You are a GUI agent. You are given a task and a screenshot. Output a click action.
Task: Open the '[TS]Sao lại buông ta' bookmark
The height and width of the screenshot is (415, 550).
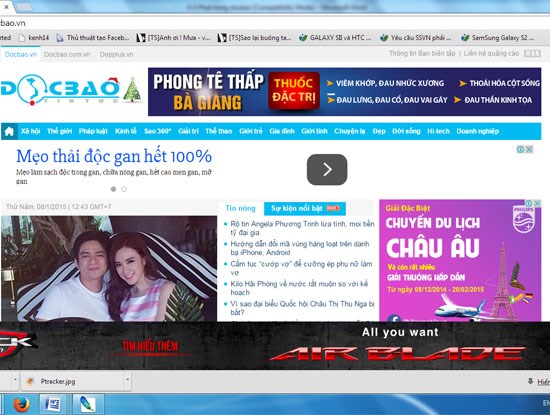[255, 38]
